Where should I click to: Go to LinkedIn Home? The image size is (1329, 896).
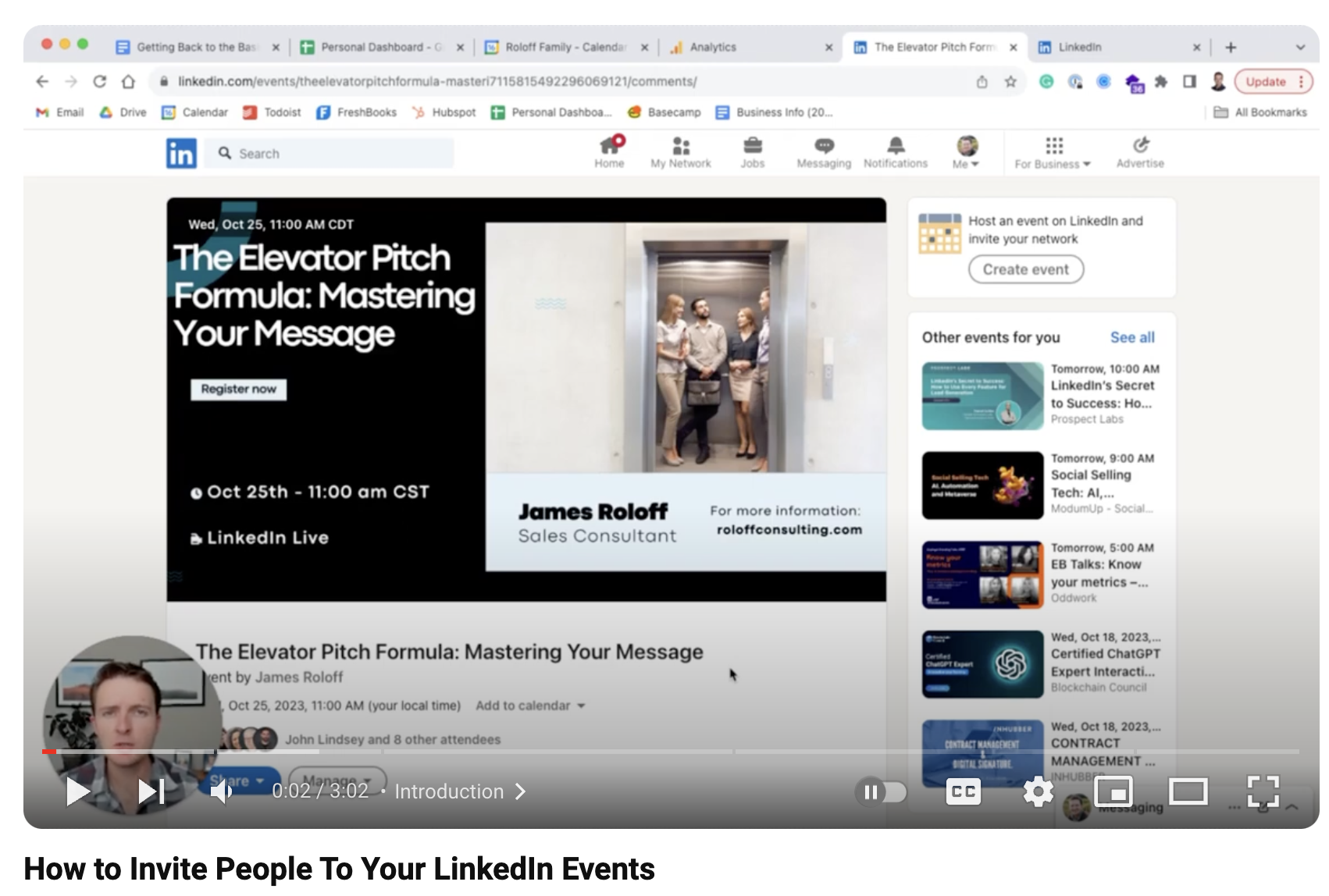609,152
